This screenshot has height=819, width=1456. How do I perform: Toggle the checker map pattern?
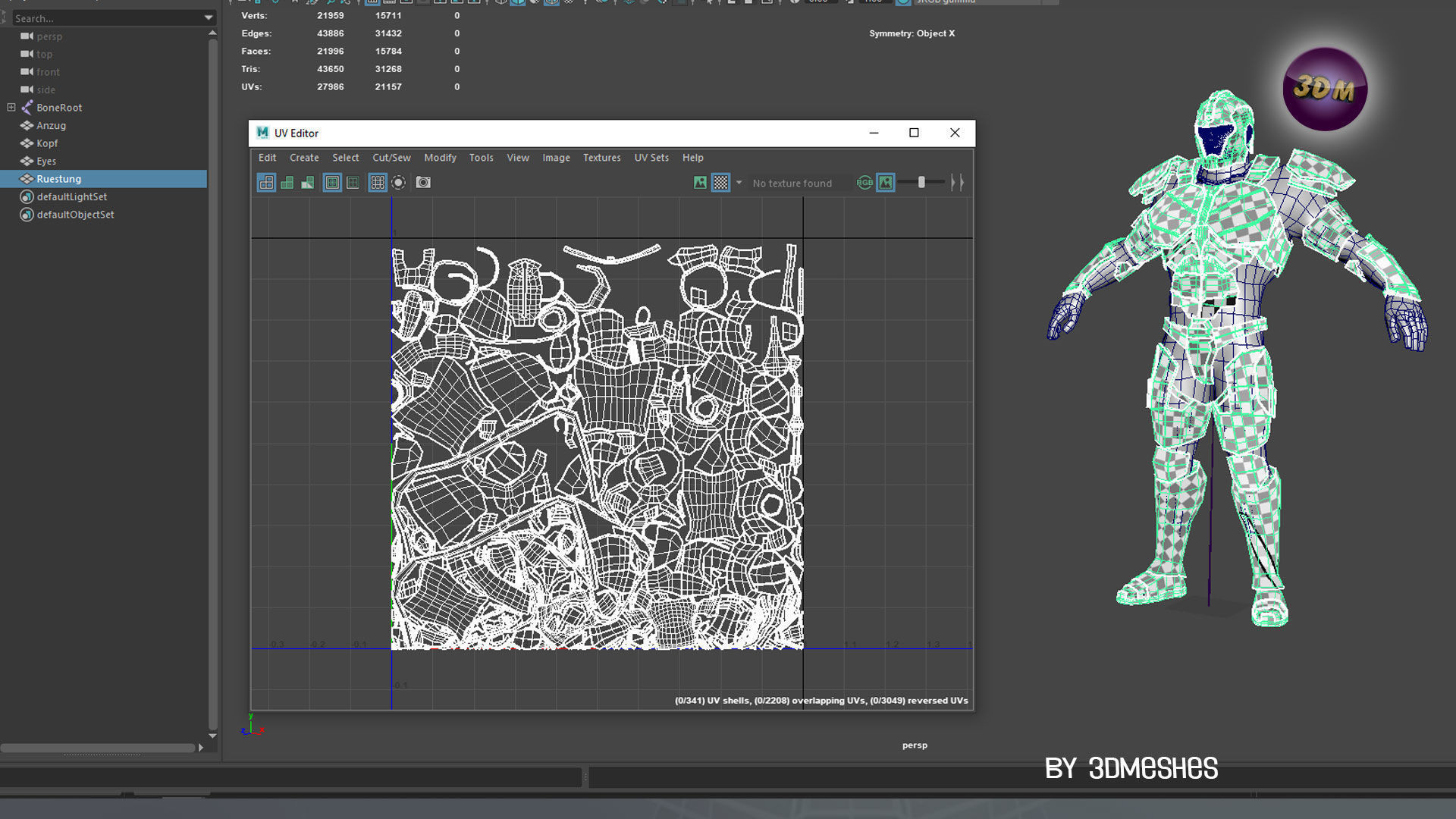[720, 183]
